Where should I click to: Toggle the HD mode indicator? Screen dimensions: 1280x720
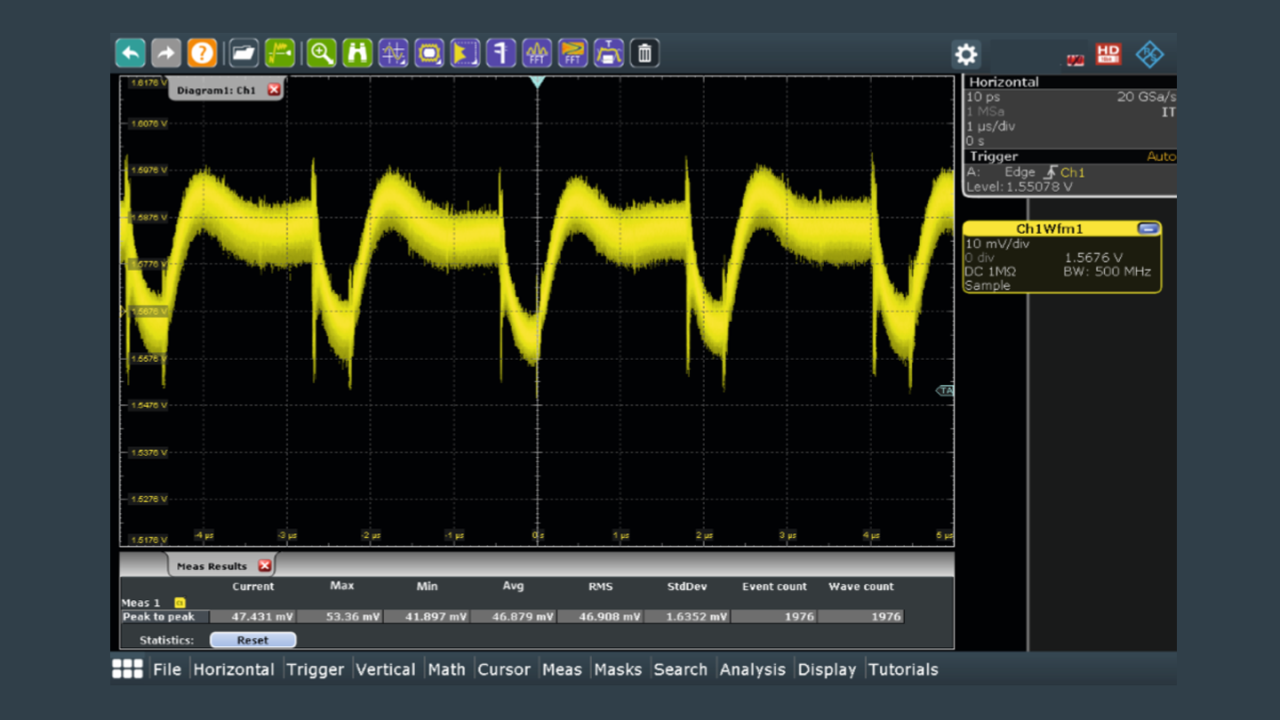[1108, 54]
